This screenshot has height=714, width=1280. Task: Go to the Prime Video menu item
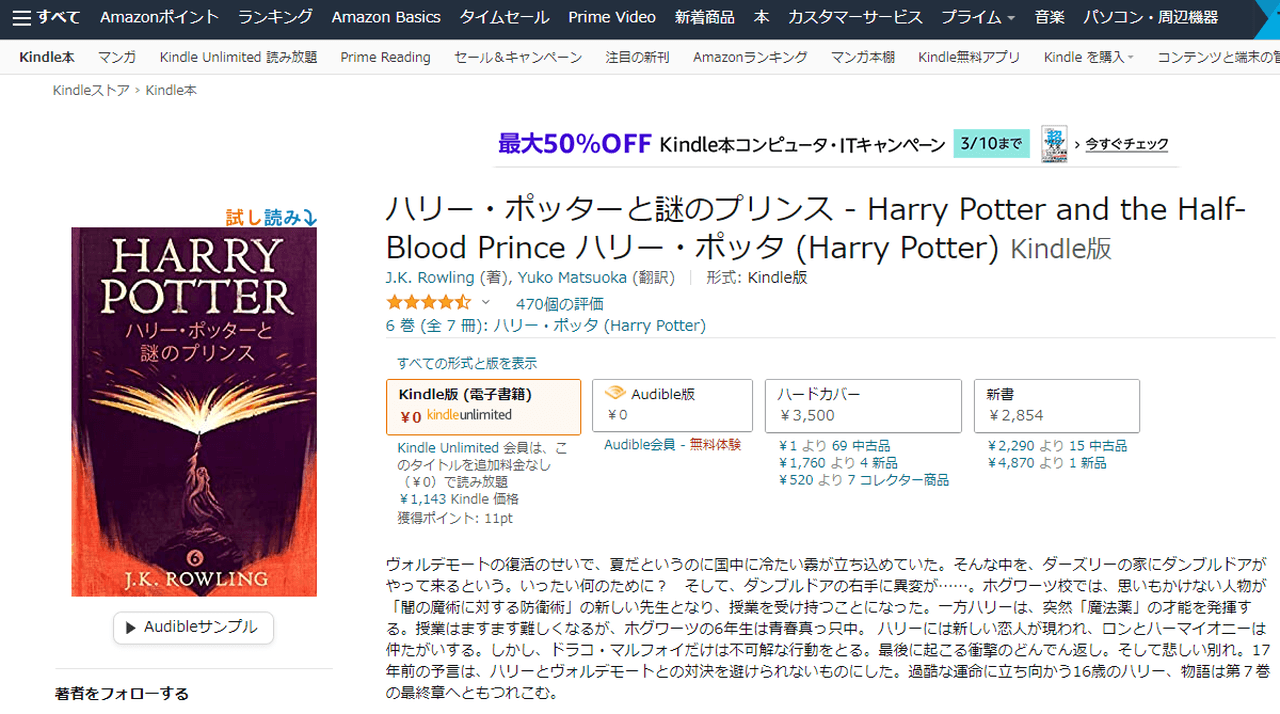[612, 17]
